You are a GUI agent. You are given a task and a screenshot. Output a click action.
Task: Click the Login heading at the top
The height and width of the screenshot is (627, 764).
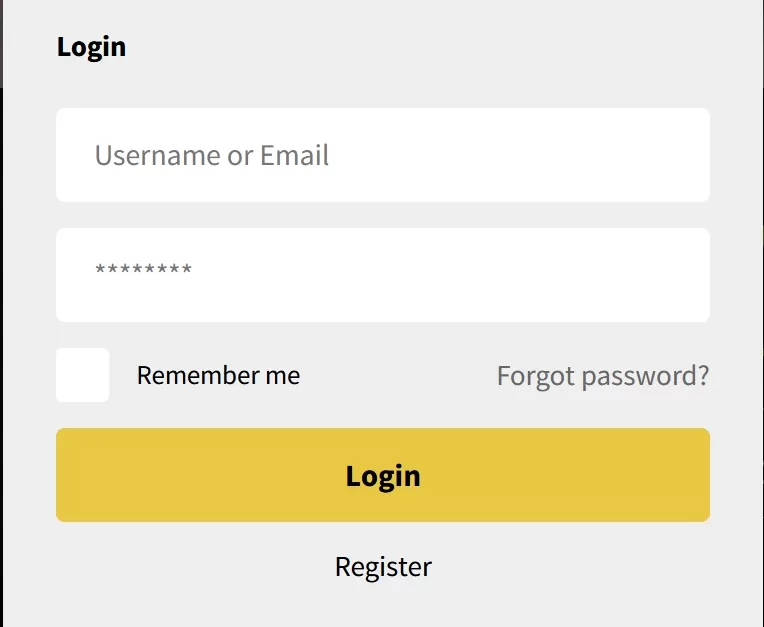pos(91,46)
